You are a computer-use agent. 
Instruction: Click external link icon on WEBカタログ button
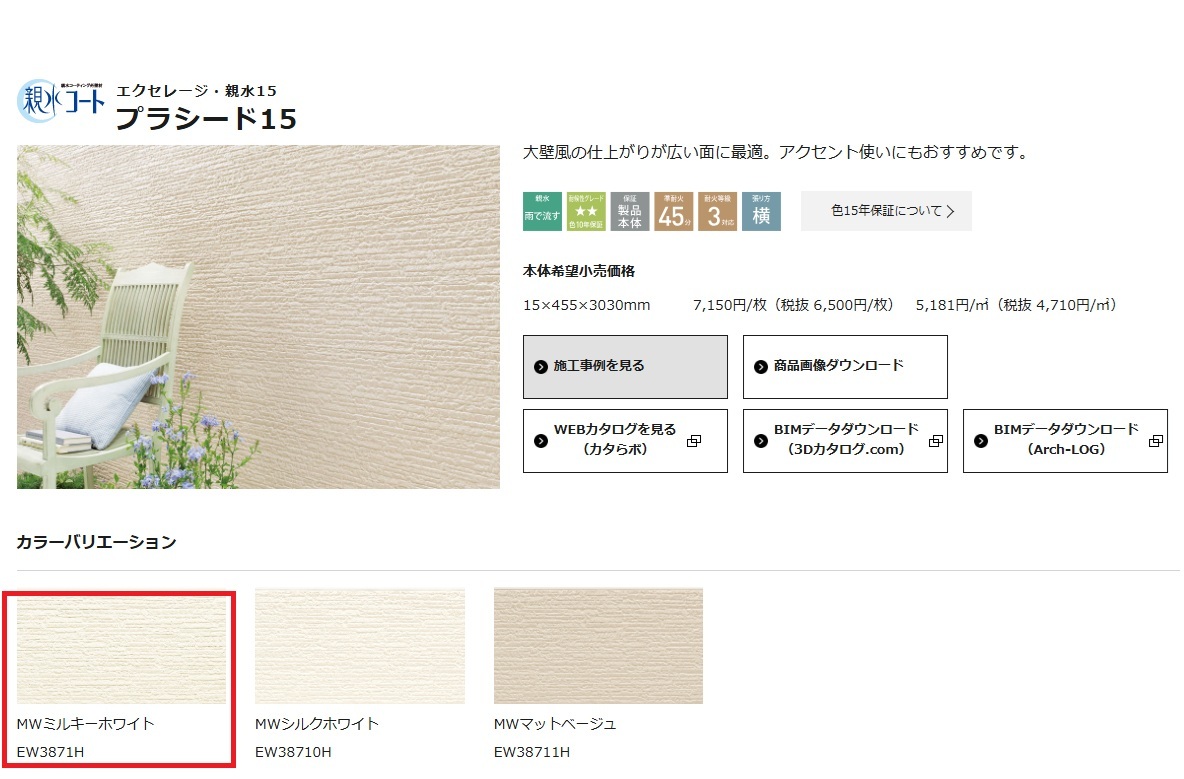(694, 441)
